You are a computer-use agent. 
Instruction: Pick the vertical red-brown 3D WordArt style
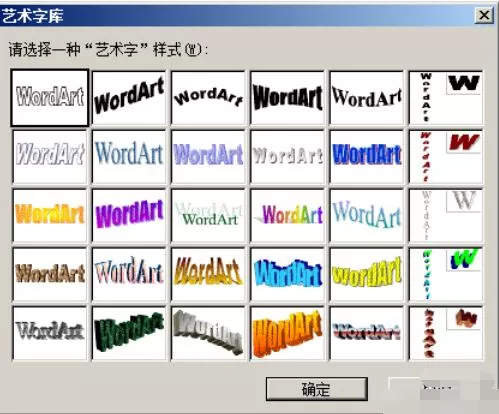click(x=446, y=333)
